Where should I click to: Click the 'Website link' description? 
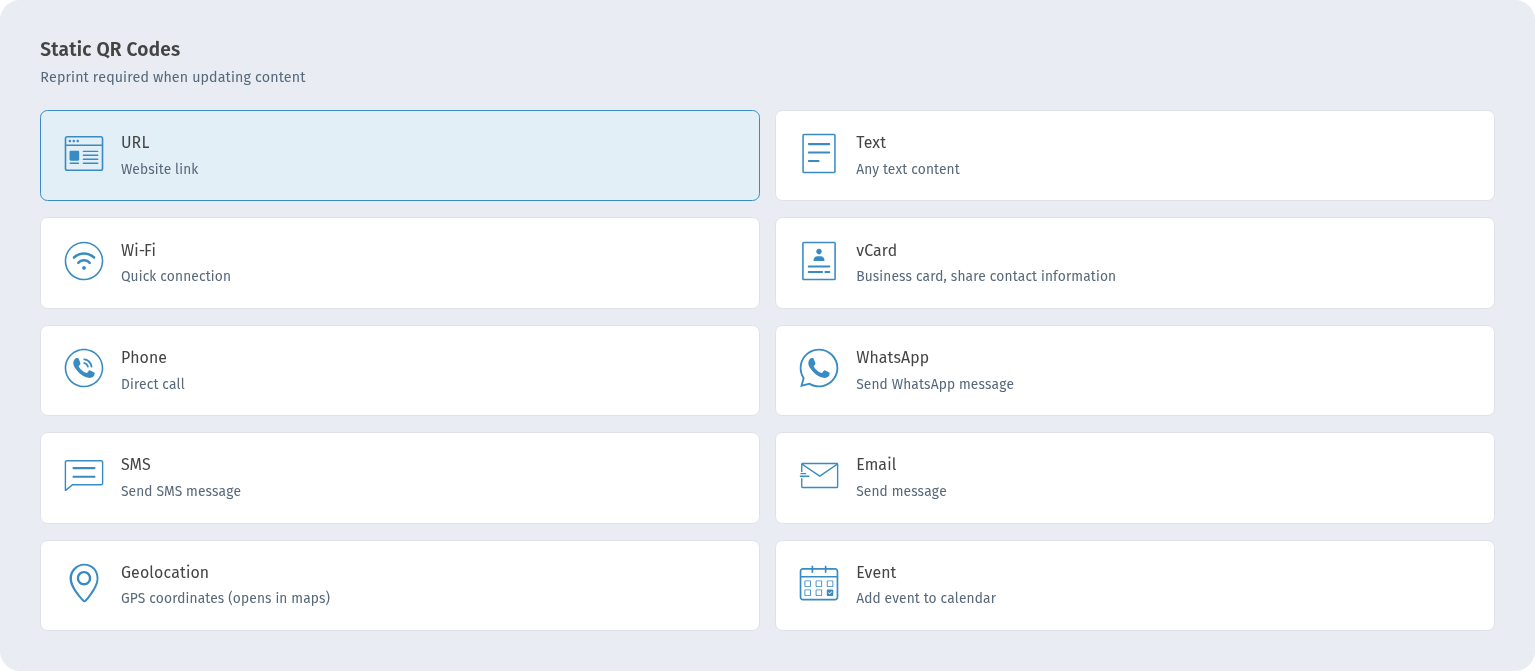point(160,169)
